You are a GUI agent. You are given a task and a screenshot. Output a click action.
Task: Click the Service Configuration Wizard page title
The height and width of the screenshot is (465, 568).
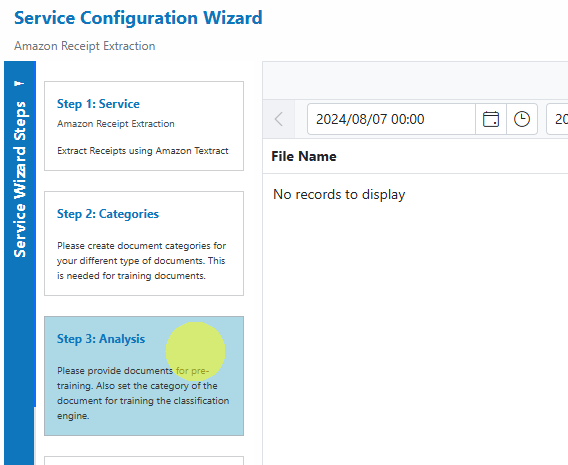tap(138, 18)
